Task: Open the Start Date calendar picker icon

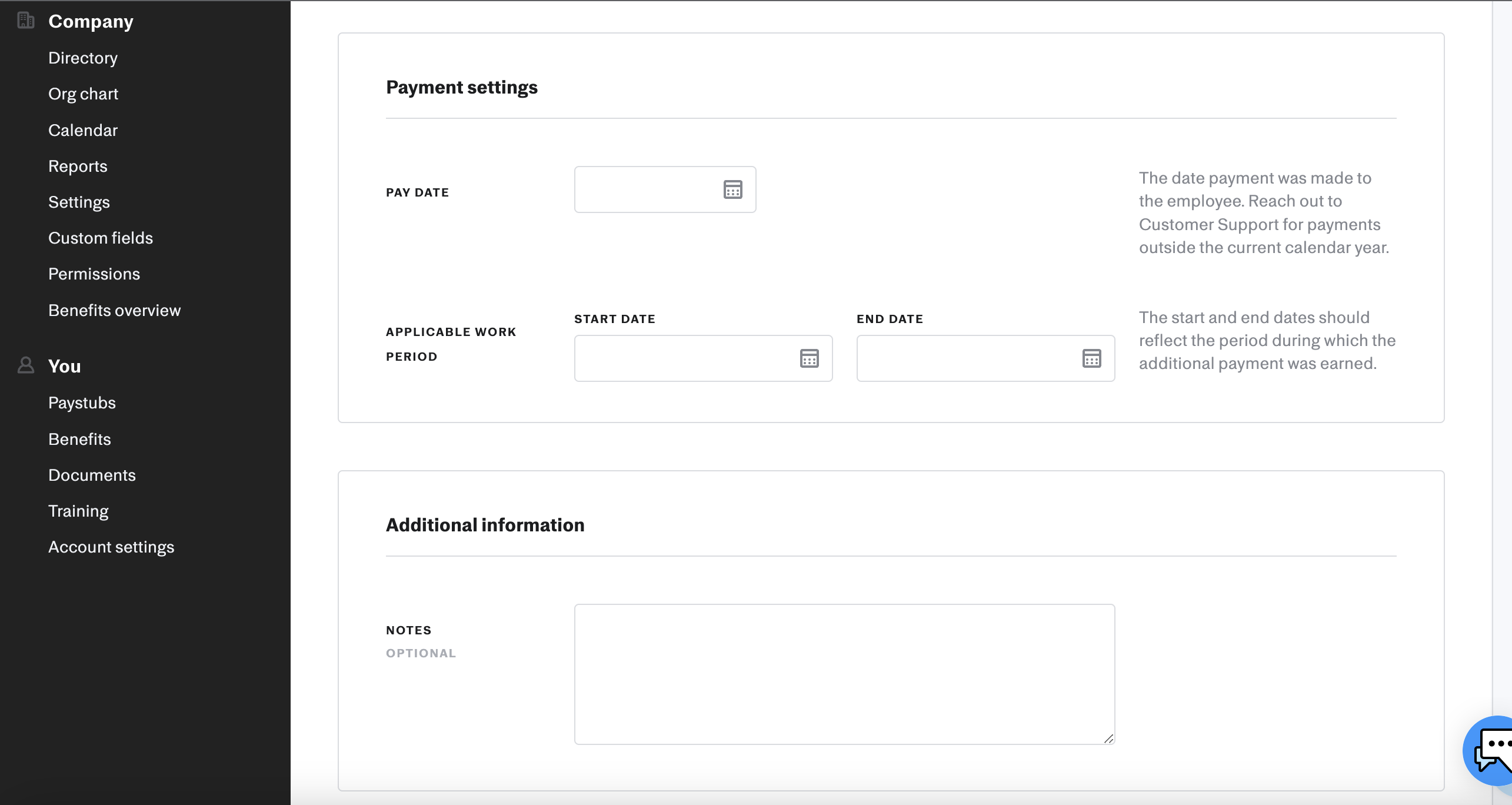Action: pyautogui.click(x=809, y=358)
